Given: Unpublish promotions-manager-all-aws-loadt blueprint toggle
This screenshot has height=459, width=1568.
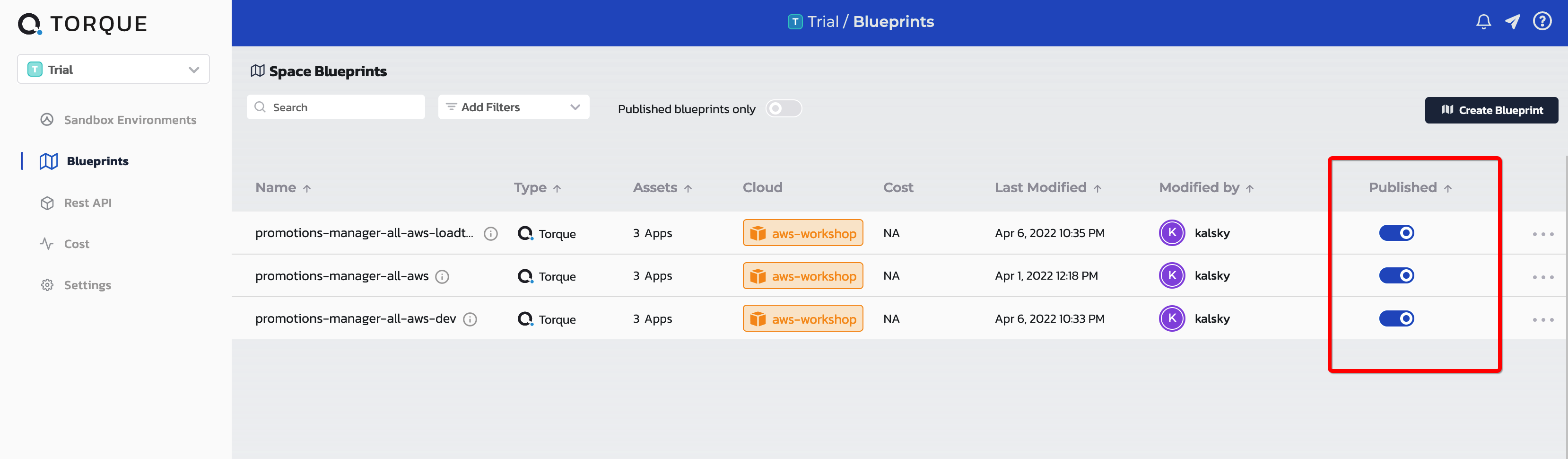Looking at the screenshot, I should pos(1396,233).
